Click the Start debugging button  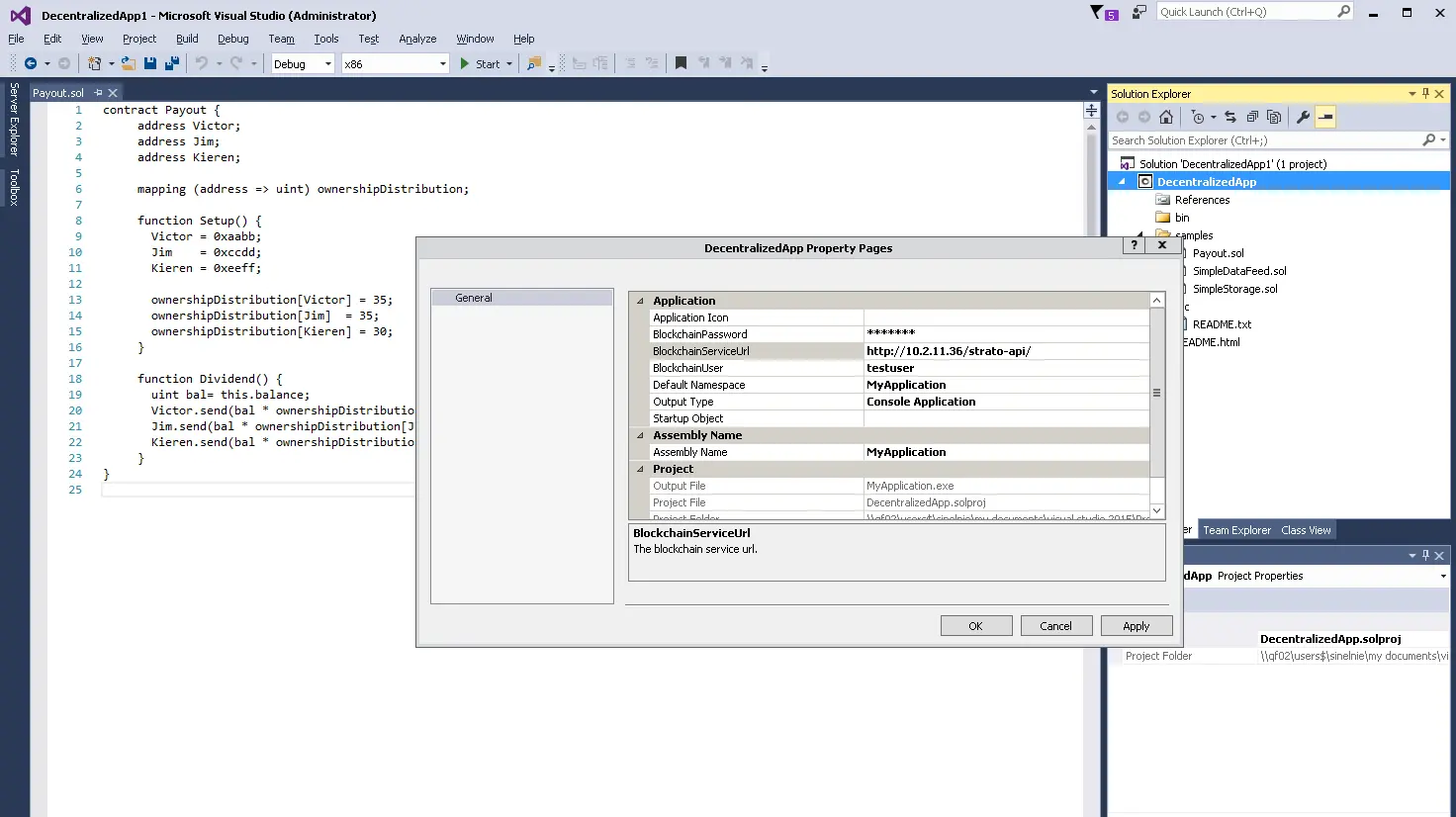[x=480, y=64]
